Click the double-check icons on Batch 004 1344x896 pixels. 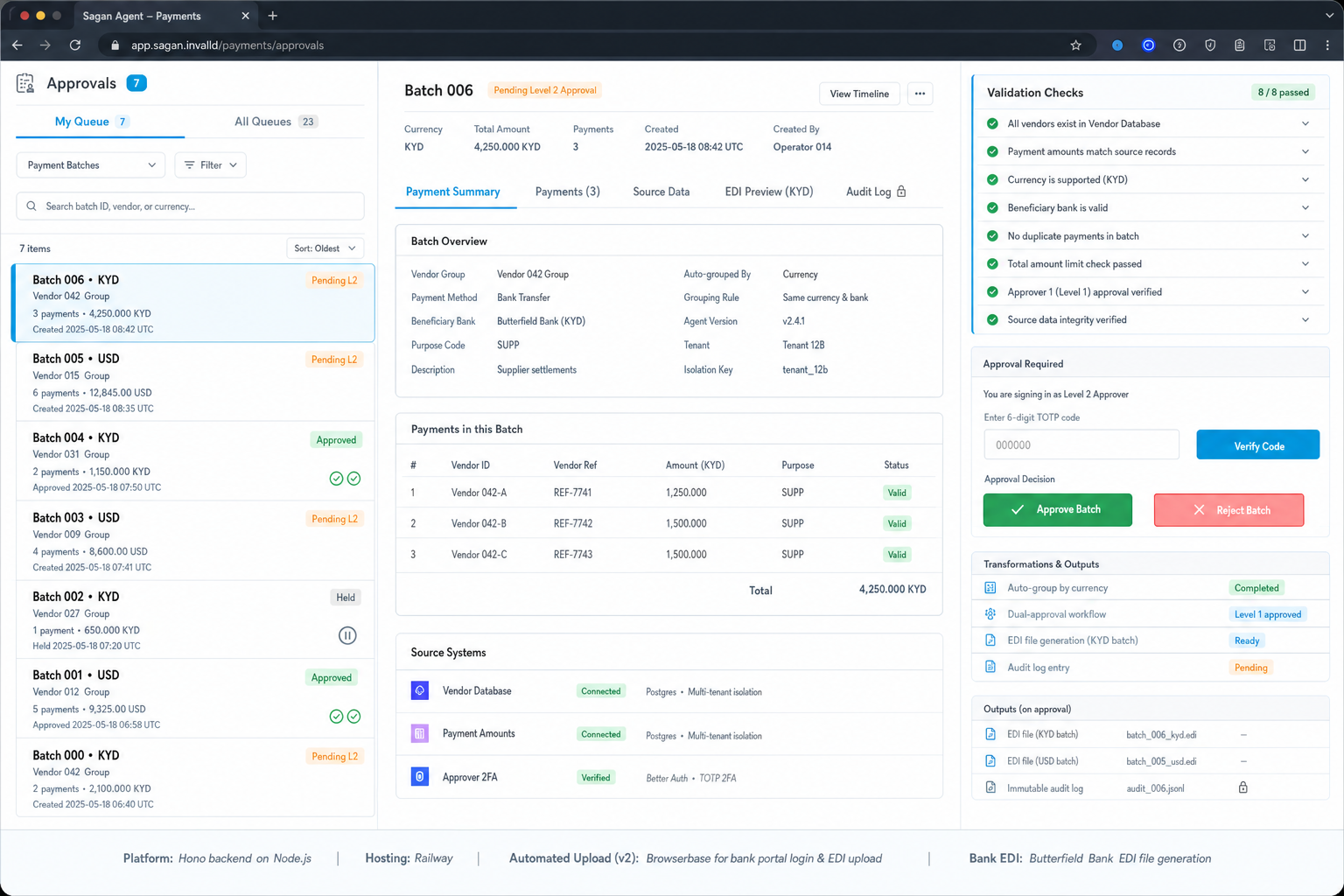click(x=345, y=479)
